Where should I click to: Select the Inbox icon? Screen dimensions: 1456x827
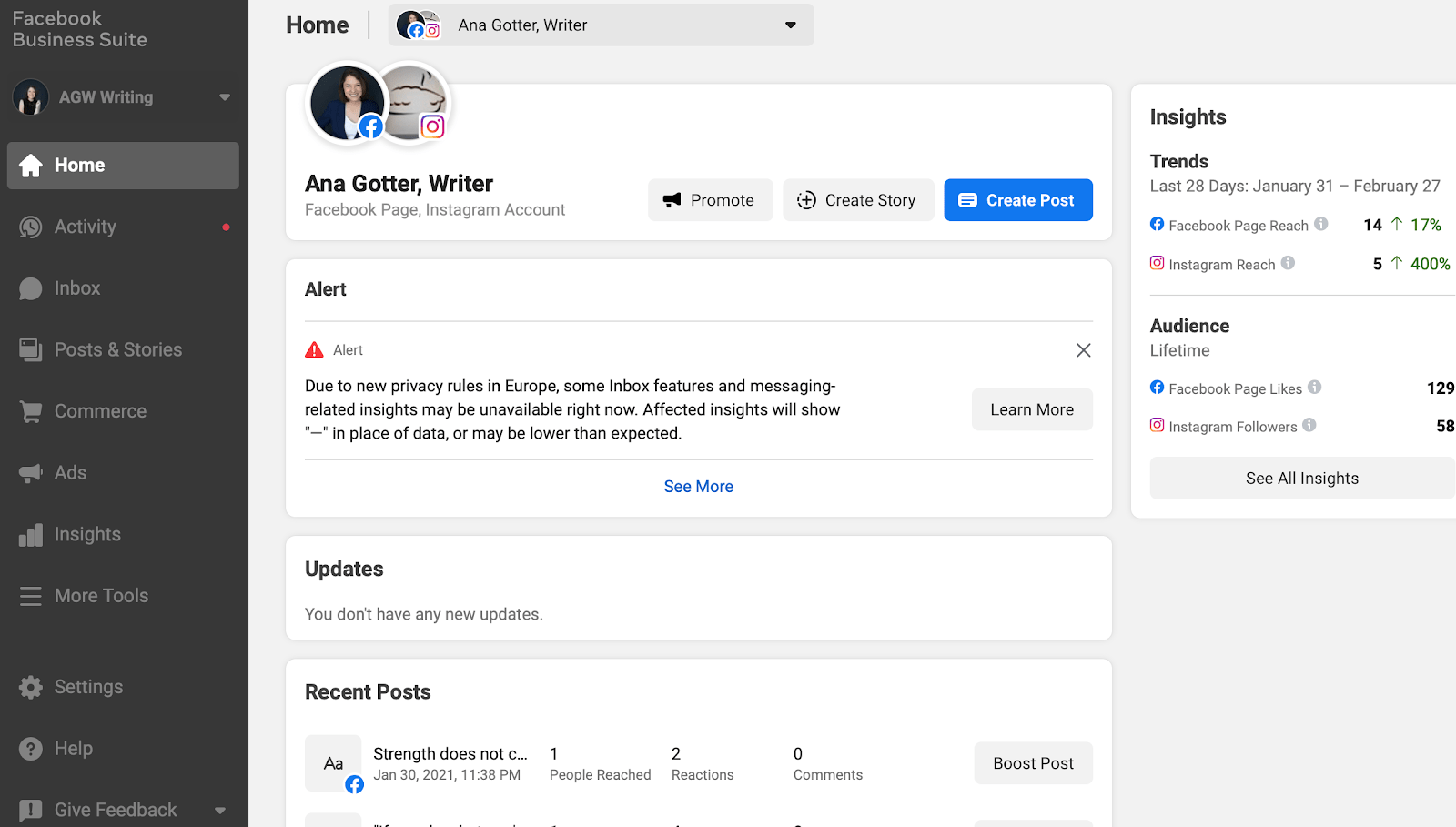pyautogui.click(x=31, y=287)
